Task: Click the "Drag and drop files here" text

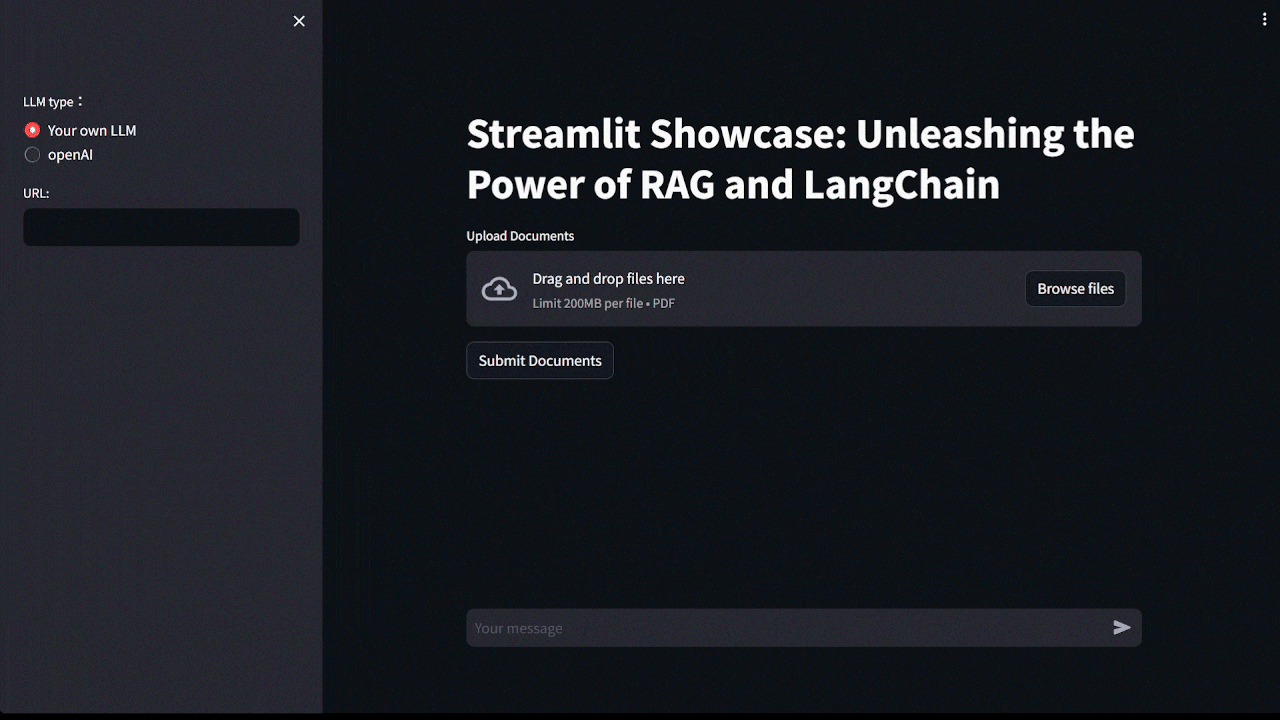Action: tap(608, 279)
